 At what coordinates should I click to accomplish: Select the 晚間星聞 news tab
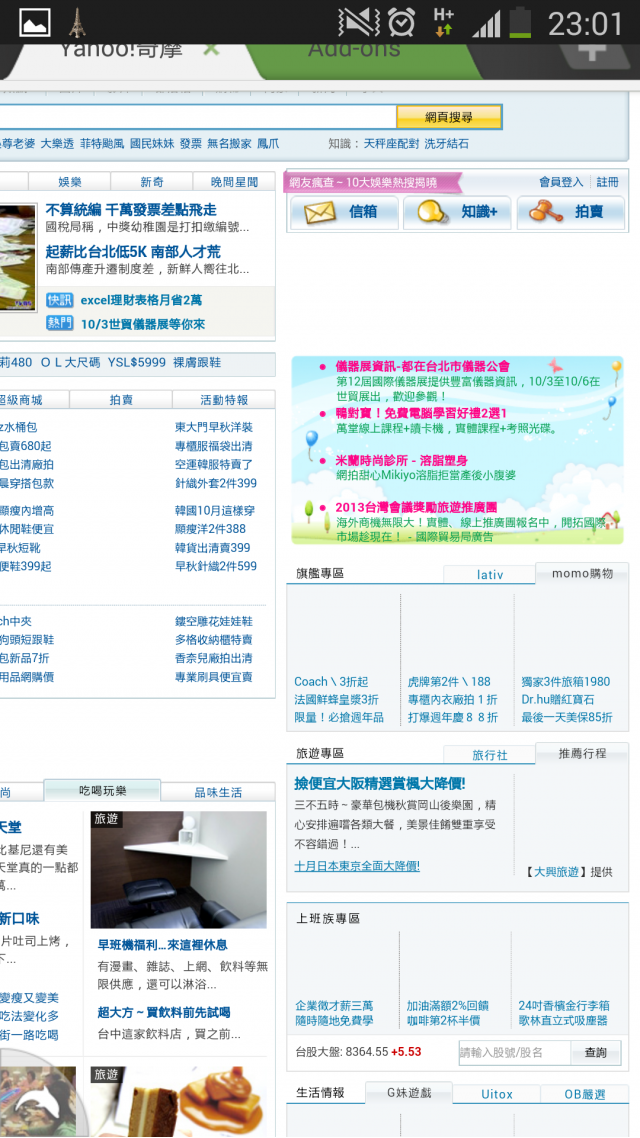pyautogui.click(x=234, y=182)
